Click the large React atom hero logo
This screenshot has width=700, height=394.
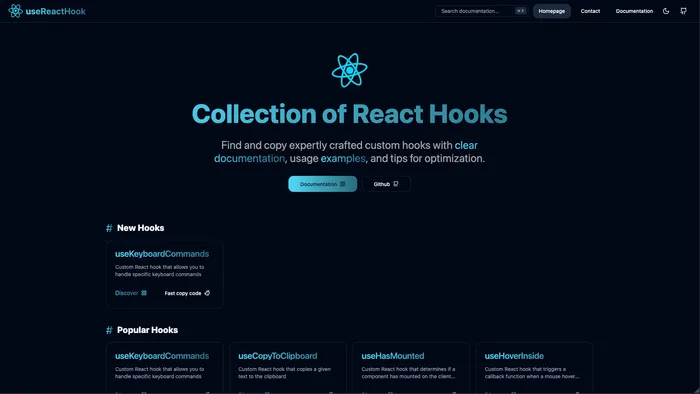click(x=350, y=71)
